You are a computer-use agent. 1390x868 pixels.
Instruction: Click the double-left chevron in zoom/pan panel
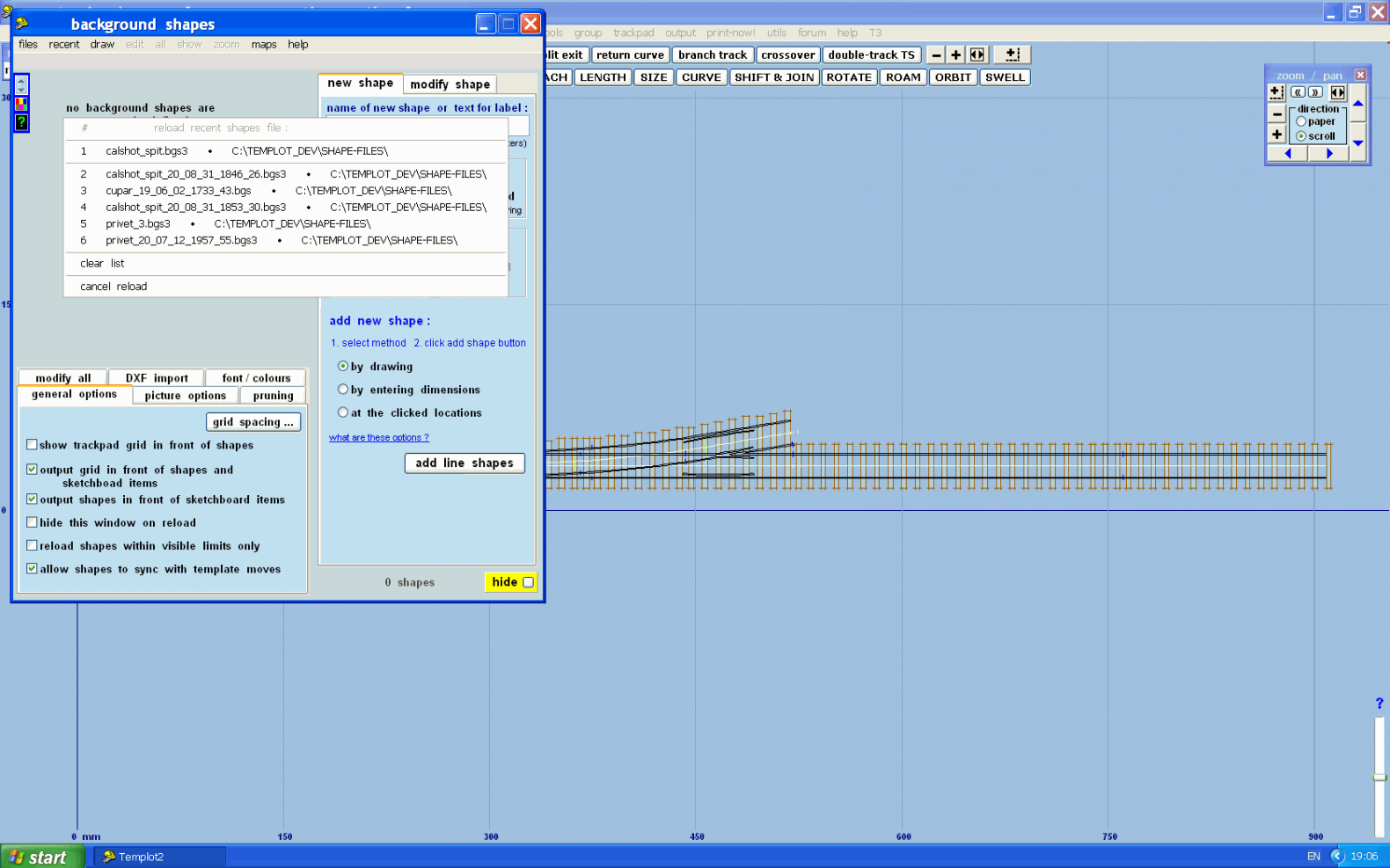1298,92
